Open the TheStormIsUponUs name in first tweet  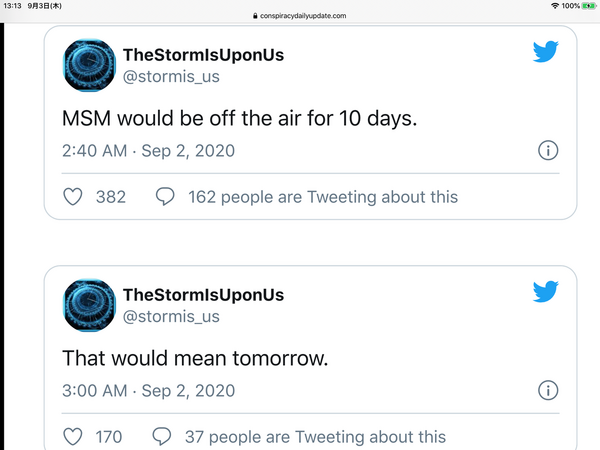pos(203,55)
